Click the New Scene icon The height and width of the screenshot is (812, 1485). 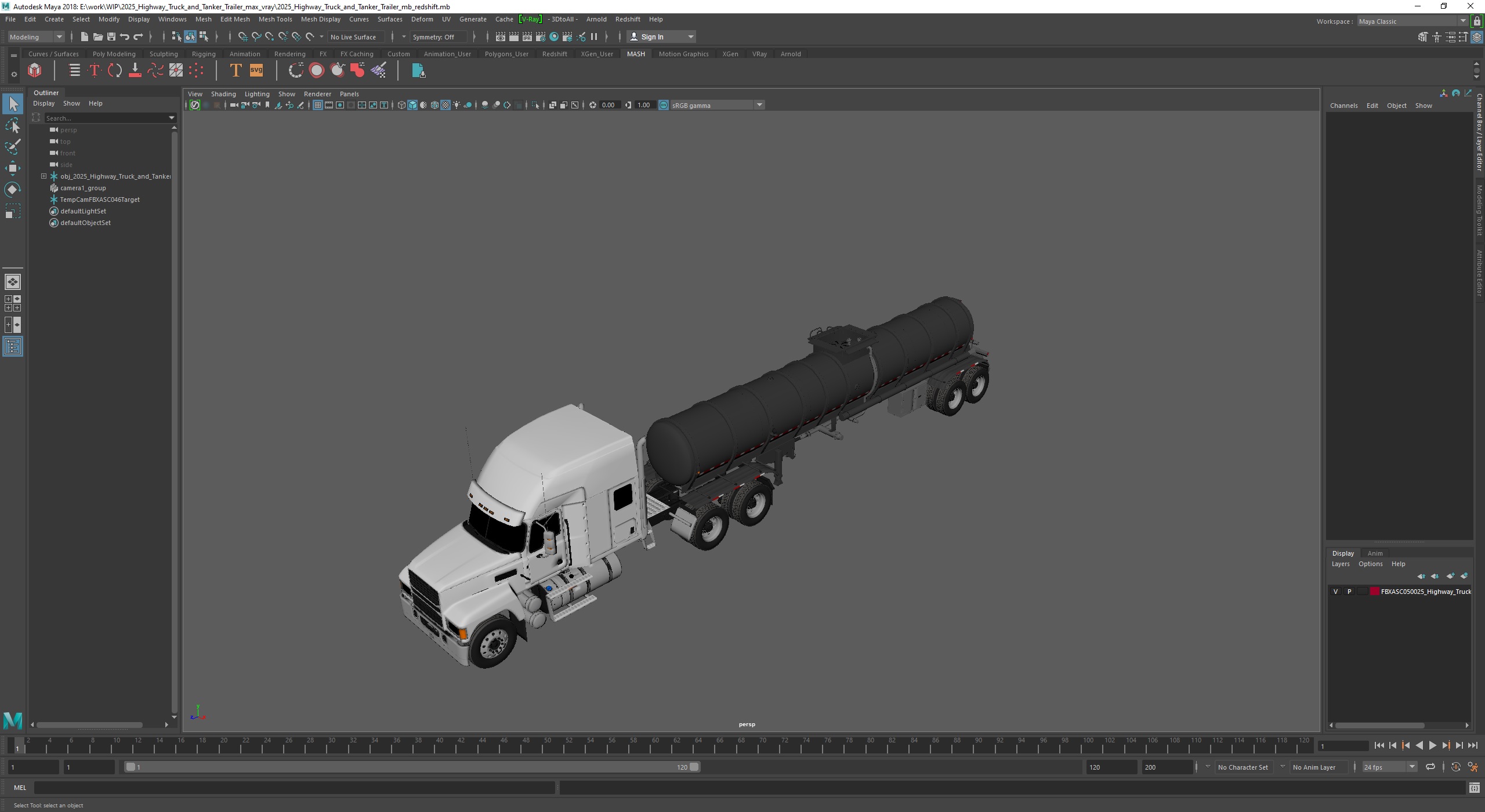(x=84, y=37)
